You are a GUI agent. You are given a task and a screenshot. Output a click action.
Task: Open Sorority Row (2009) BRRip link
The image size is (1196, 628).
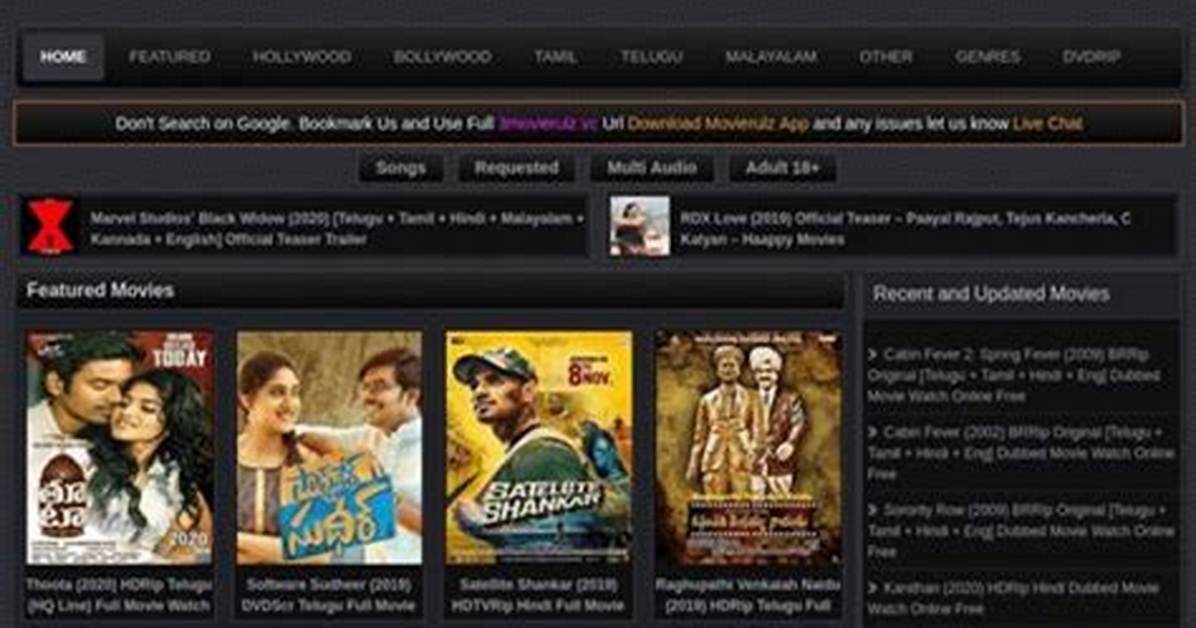pyautogui.click(x=1021, y=530)
